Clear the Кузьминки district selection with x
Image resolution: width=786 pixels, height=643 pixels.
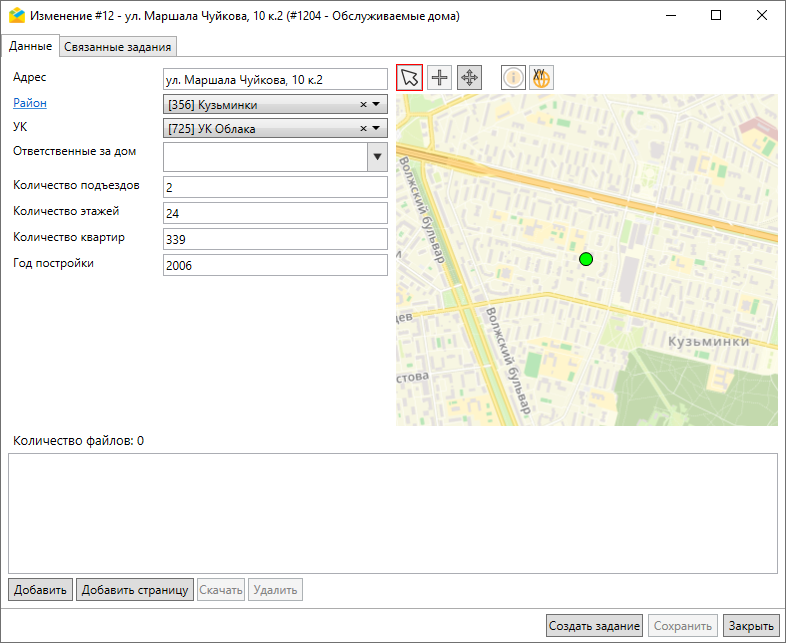(x=364, y=104)
